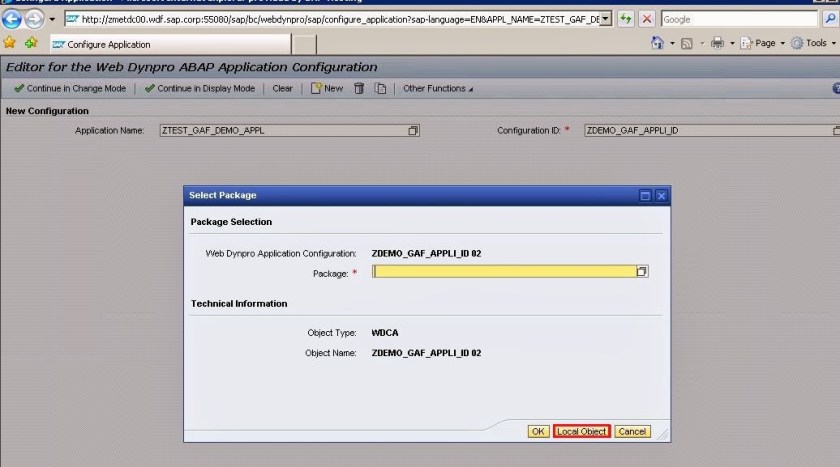Expand the Print dropdown arrow
This screenshot has width=840, height=467.
(732, 43)
